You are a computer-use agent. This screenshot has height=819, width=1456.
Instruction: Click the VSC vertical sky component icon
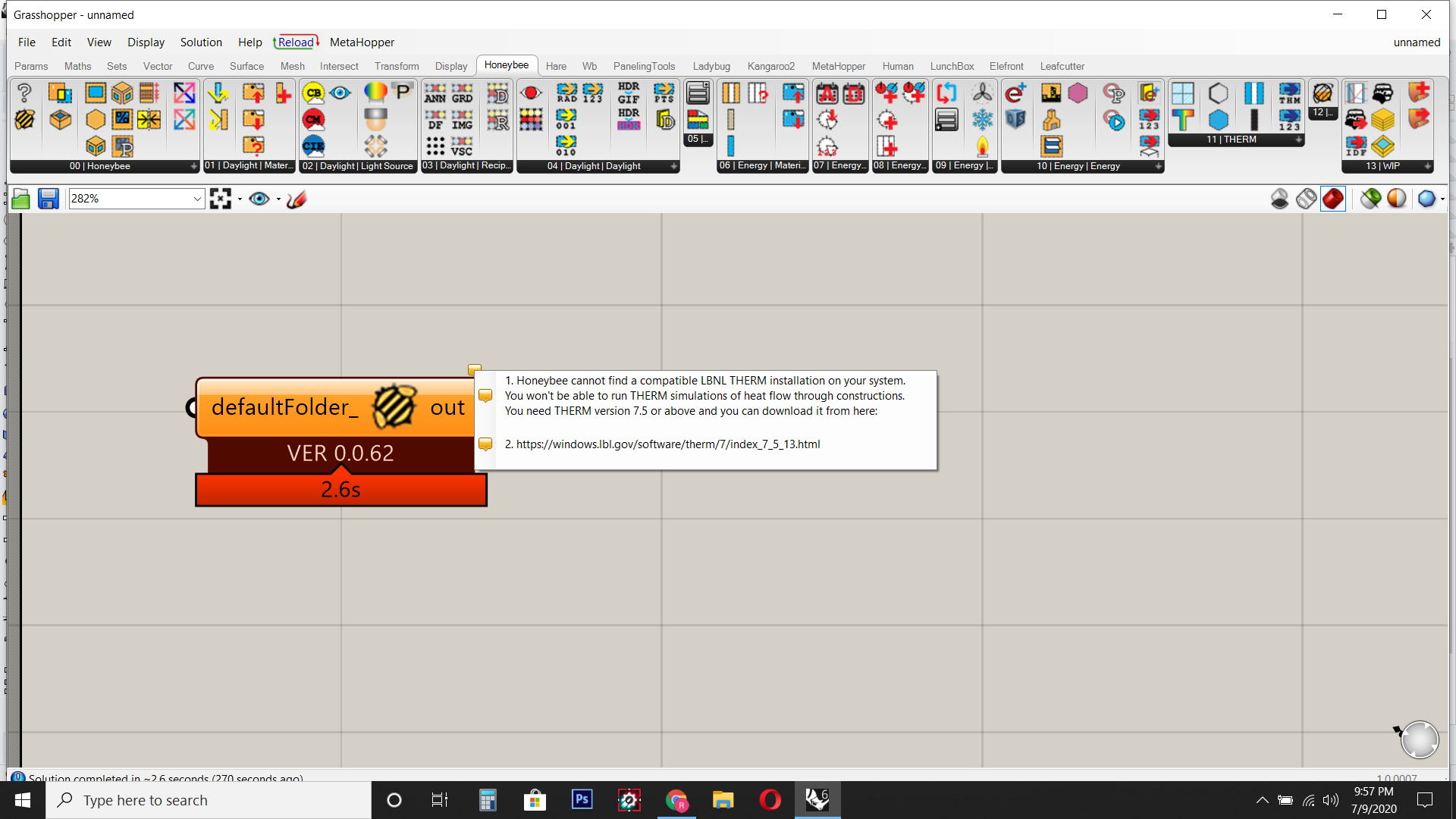(x=462, y=146)
